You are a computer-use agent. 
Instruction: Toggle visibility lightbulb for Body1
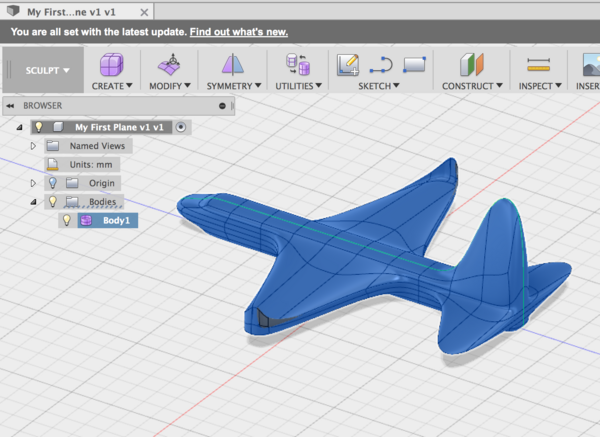coord(69,220)
